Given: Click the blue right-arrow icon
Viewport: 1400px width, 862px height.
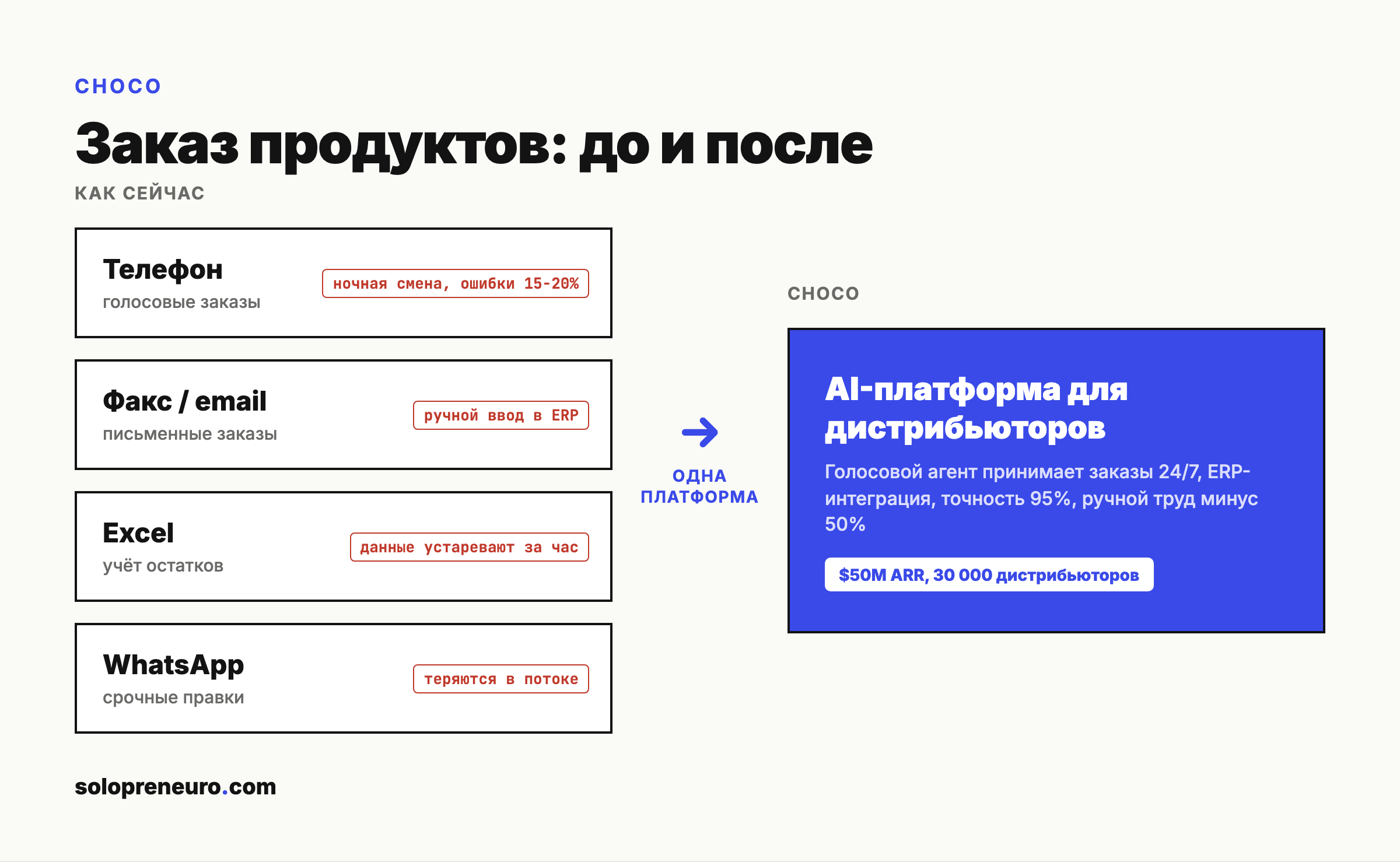Looking at the screenshot, I should (699, 432).
